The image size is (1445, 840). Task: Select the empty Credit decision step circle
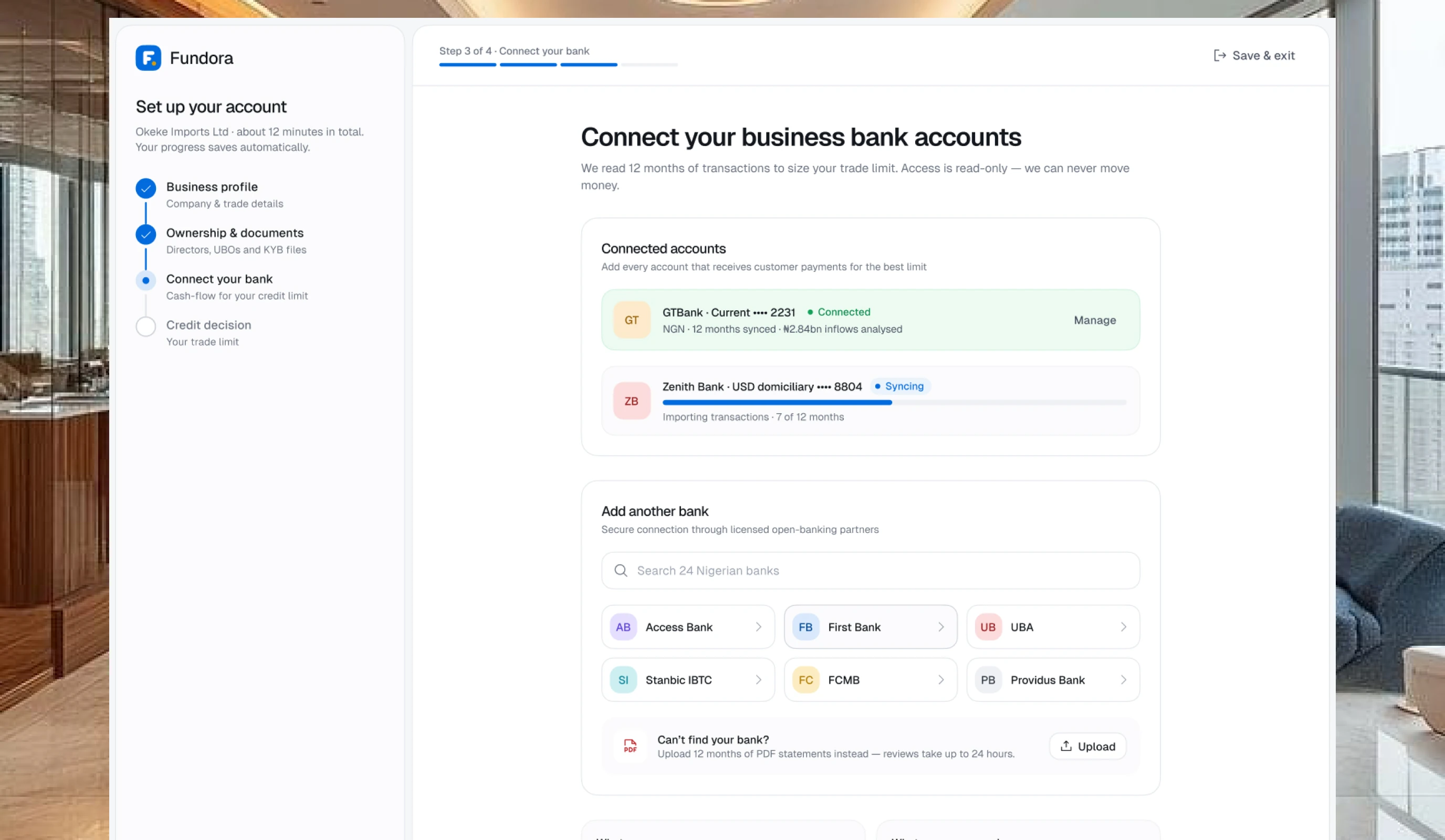pyautogui.click(x=145, y=326)
